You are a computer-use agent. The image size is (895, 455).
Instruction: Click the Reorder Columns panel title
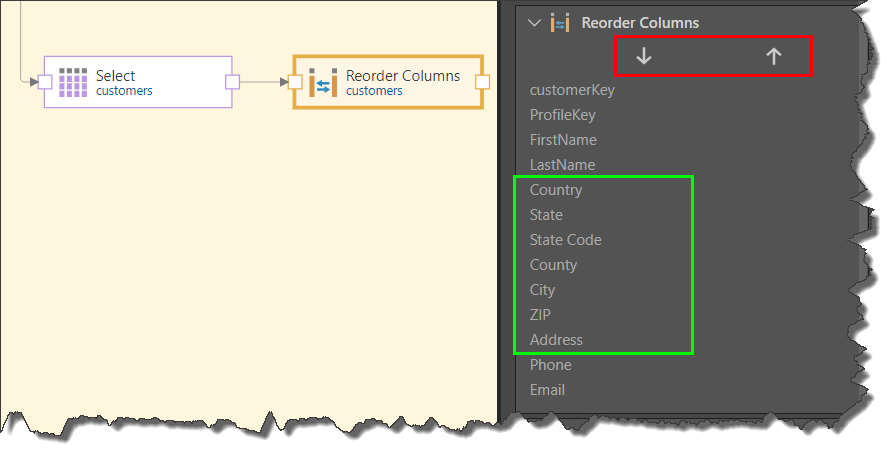(640, 23)
